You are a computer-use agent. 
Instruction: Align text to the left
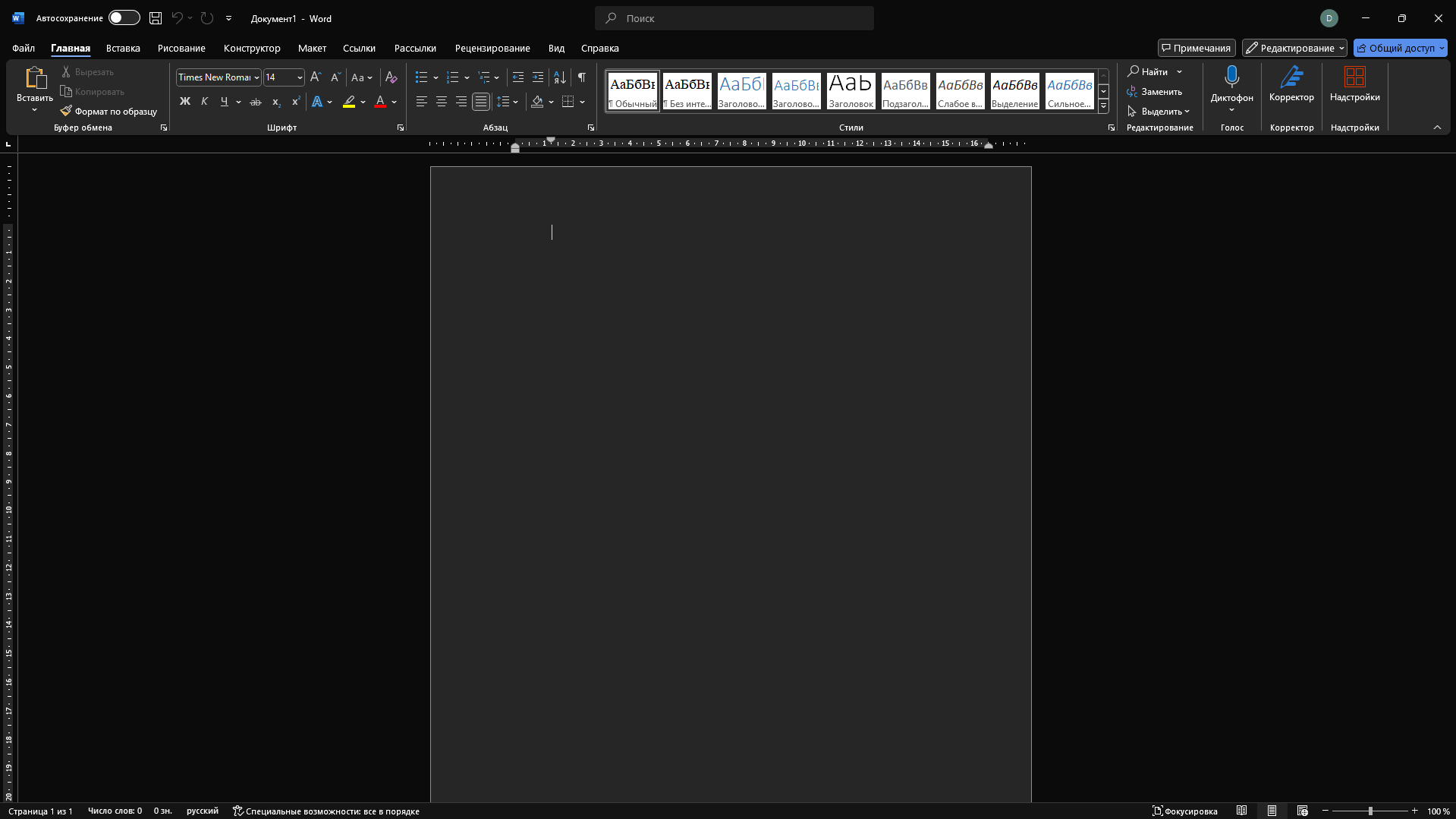pyautogui.click(x=421, y=102)
